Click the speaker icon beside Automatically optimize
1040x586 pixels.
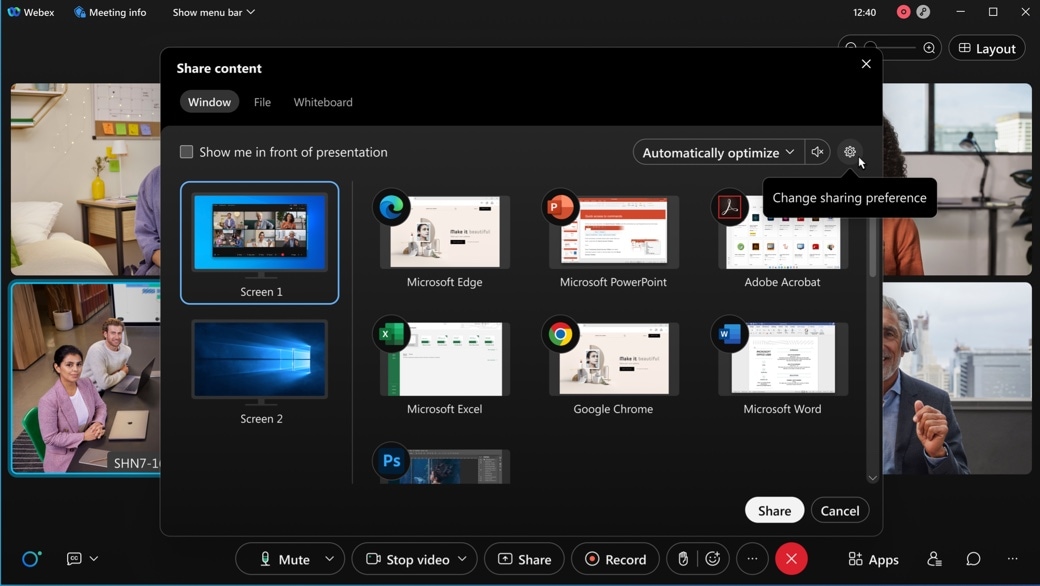pyautogui.click(x=817, y=151)
